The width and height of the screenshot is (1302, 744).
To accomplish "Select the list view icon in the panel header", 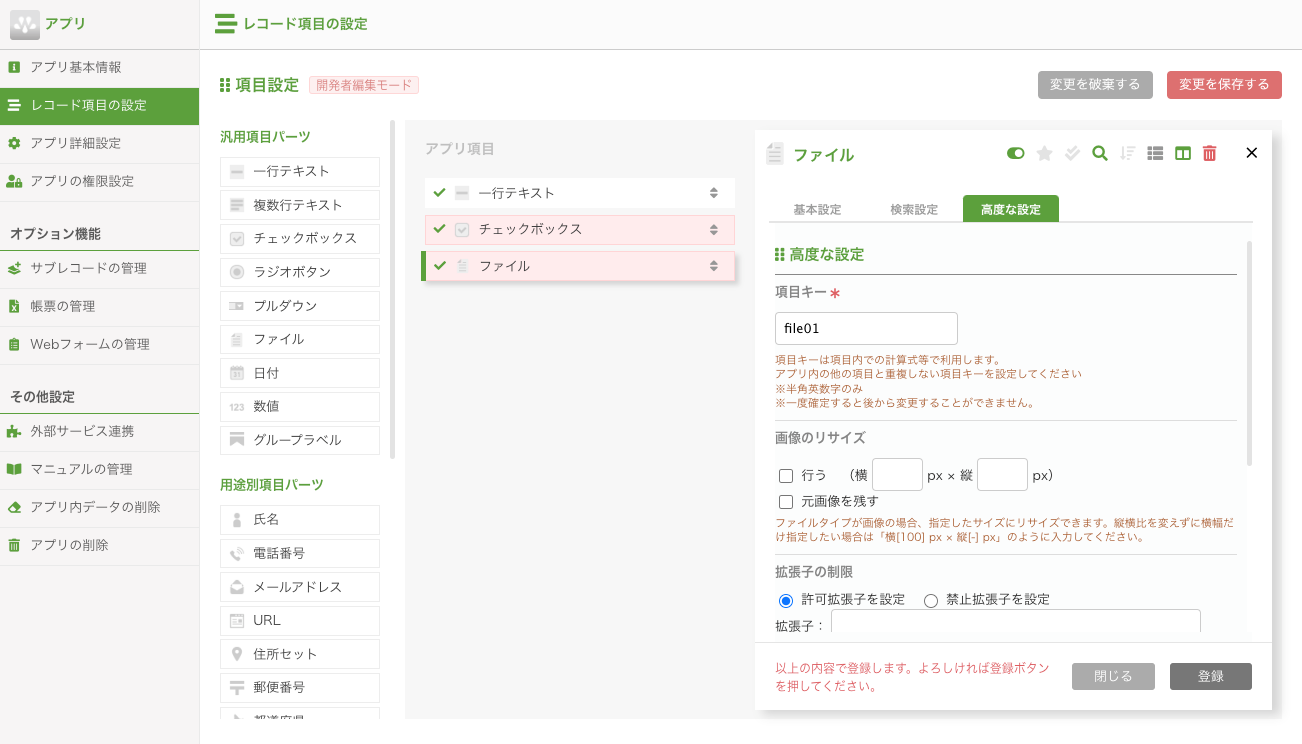I will (x=1155, y=154).
